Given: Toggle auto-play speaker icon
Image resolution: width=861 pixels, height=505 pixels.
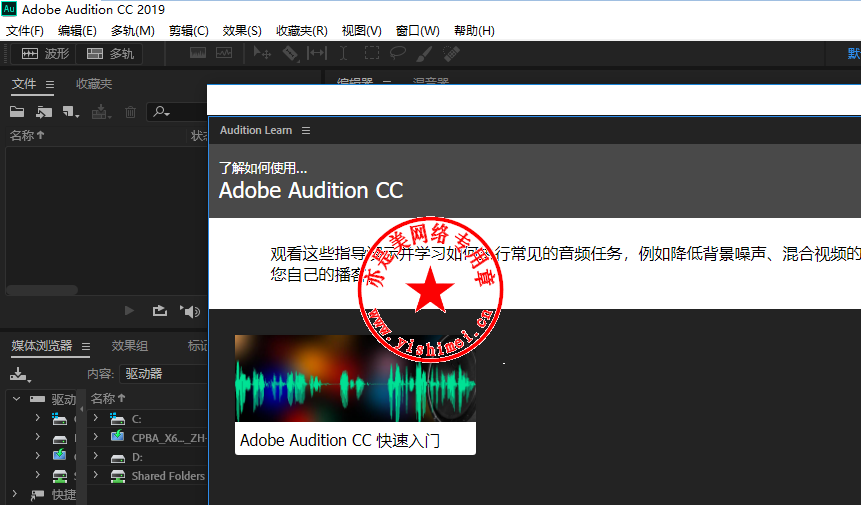Looking at the screenshot, I should pos(190,311).
